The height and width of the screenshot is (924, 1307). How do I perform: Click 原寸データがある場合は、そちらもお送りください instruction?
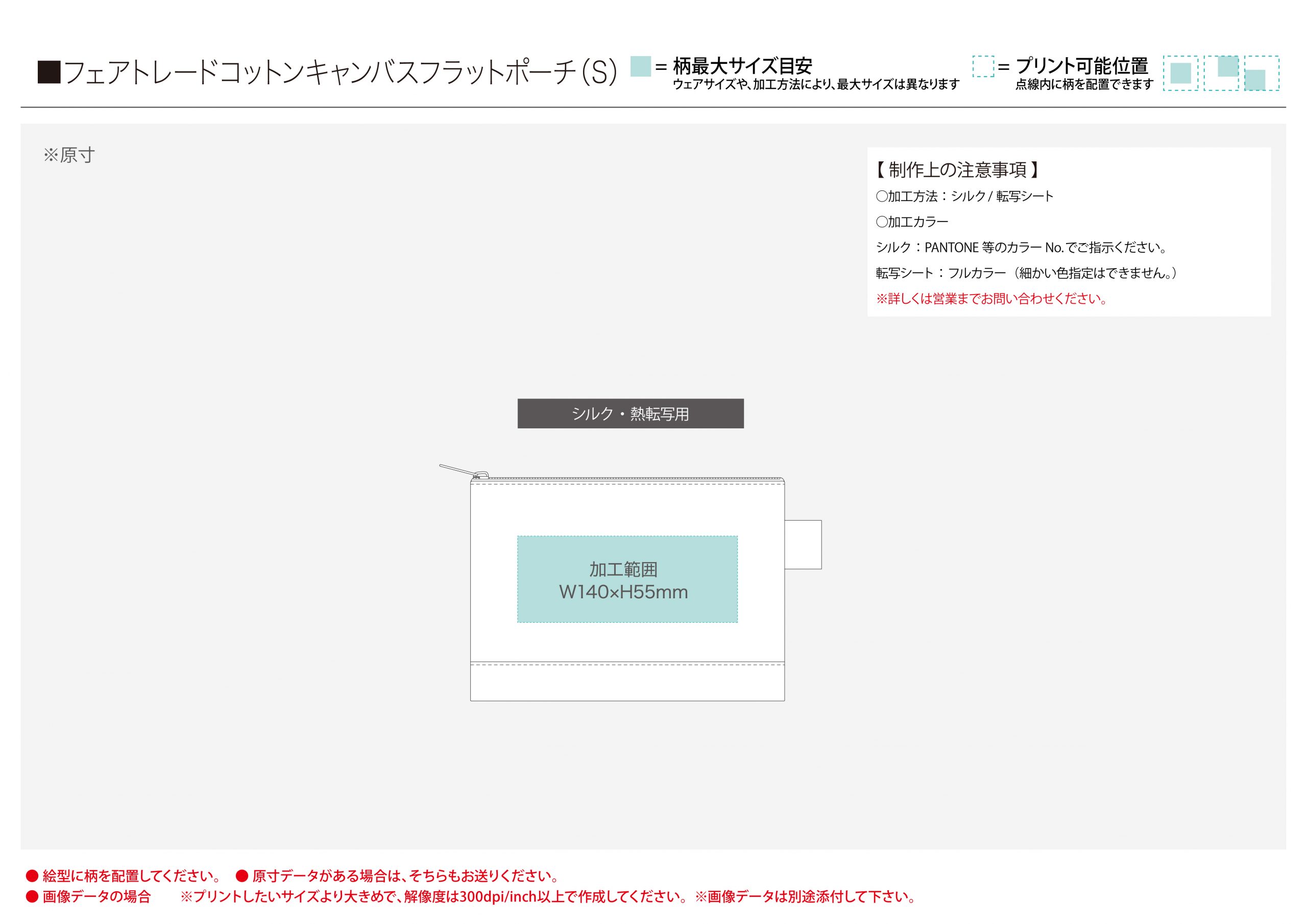(x=405, y=876)
